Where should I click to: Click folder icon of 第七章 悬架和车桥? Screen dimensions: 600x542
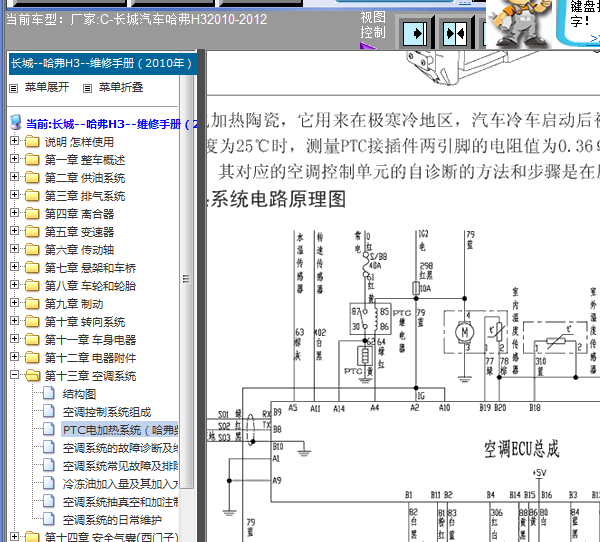pyautogui.click(x=32, y=267)
